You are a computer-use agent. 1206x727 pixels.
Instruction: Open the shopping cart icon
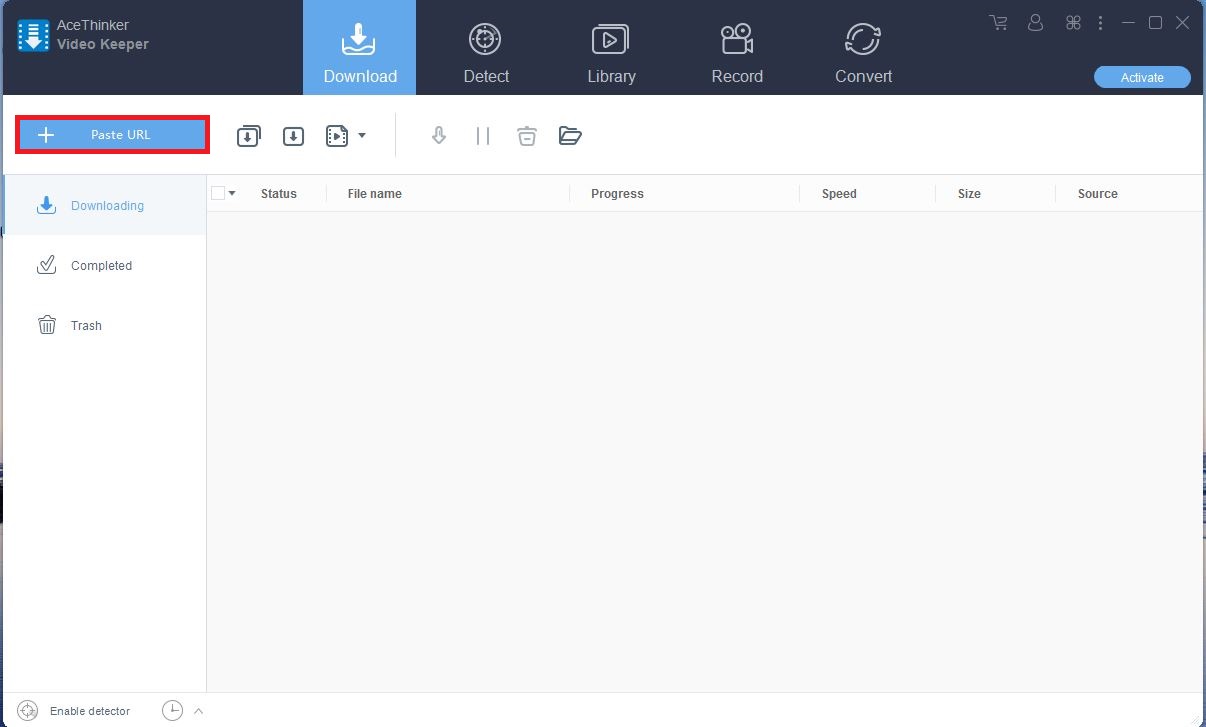(x=998, y=22)
